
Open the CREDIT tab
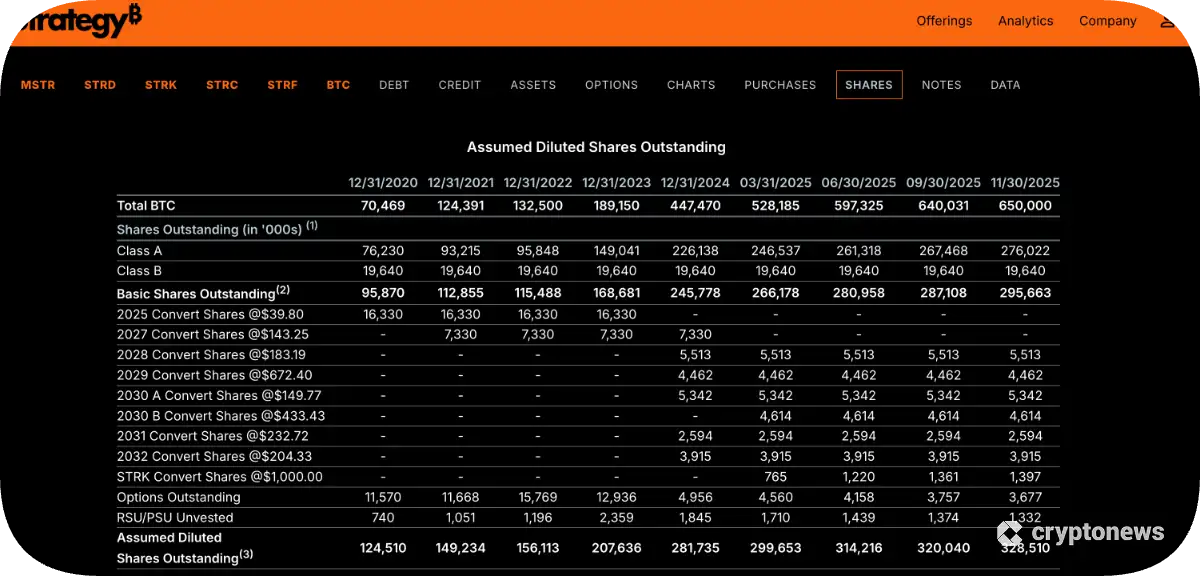click(x=460, y=85)
